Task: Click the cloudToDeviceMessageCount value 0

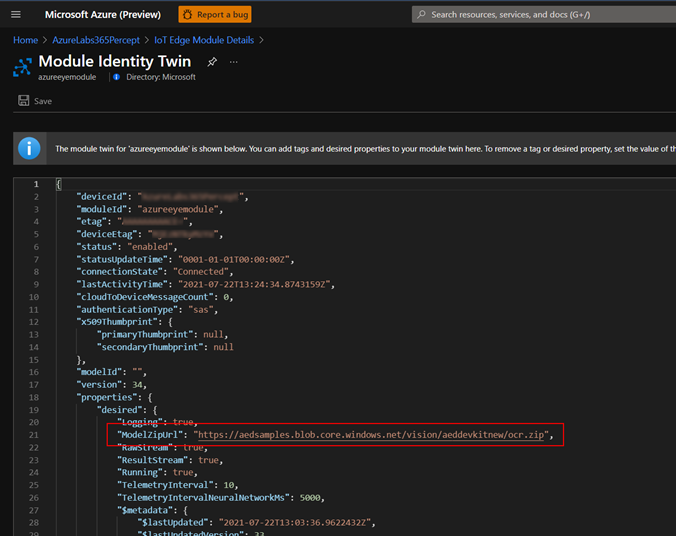Action: click(226, 297)
